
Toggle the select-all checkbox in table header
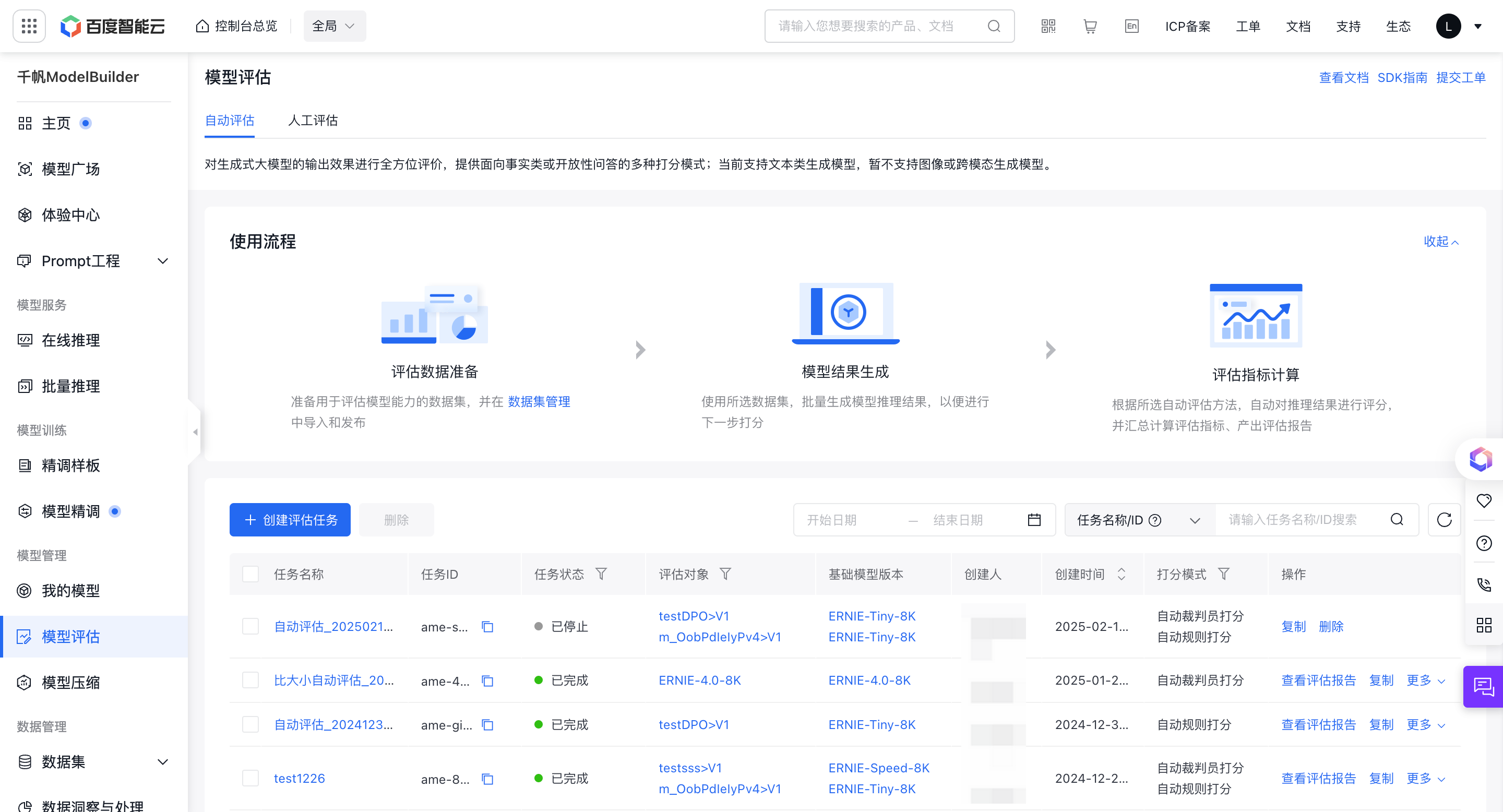[250, 574]
